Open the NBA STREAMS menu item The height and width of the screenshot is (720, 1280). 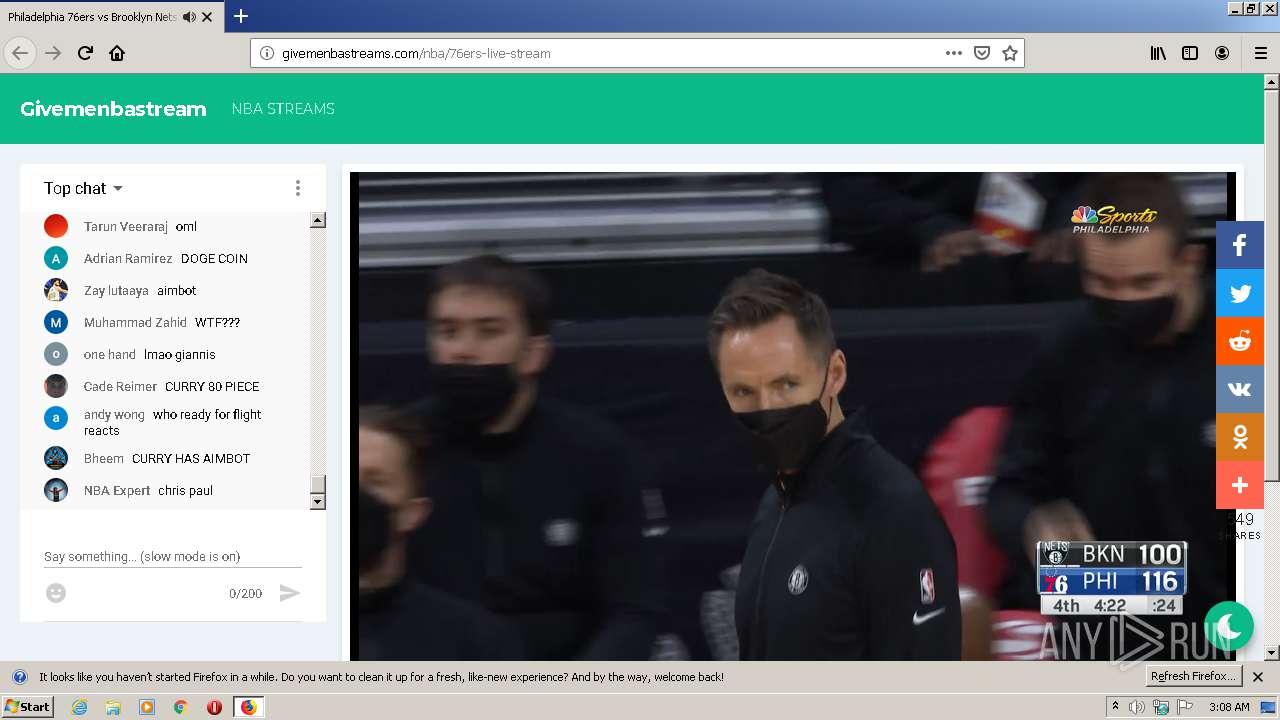coord(283,109)
